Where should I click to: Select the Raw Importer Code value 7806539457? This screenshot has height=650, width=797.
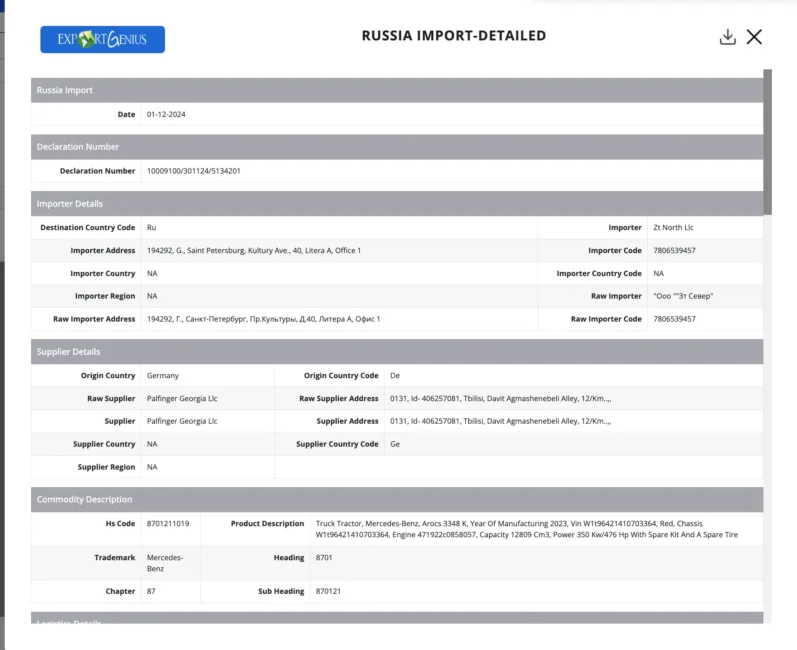675,319
